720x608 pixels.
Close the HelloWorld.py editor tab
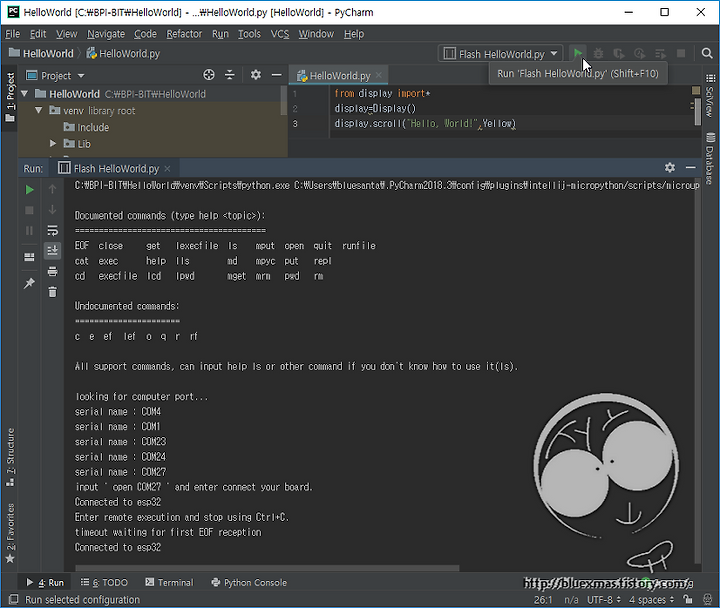click(x=378, y=75)
